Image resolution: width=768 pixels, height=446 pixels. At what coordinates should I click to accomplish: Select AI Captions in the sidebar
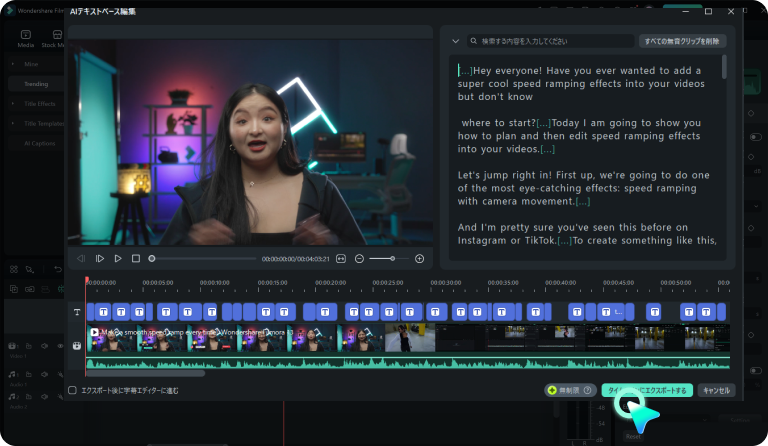(x=40, y=143)
